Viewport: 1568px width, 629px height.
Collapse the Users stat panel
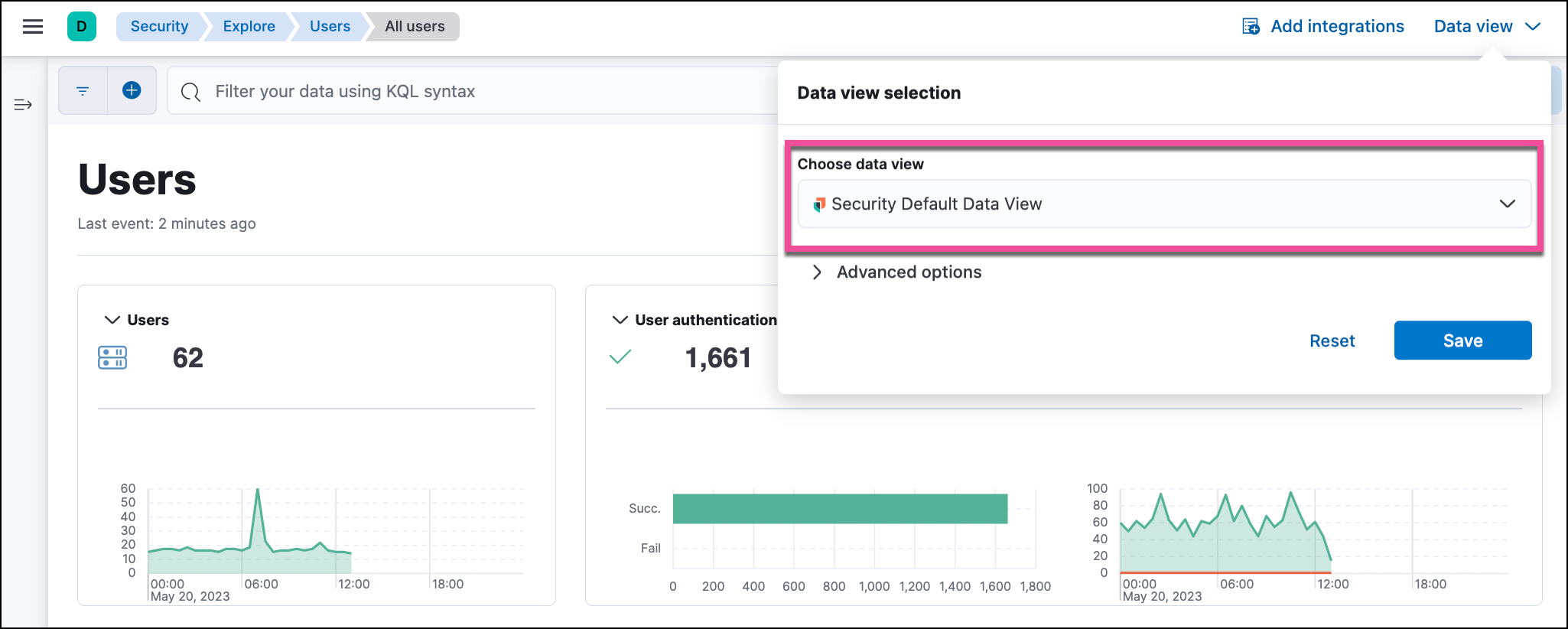coord(112,320)
